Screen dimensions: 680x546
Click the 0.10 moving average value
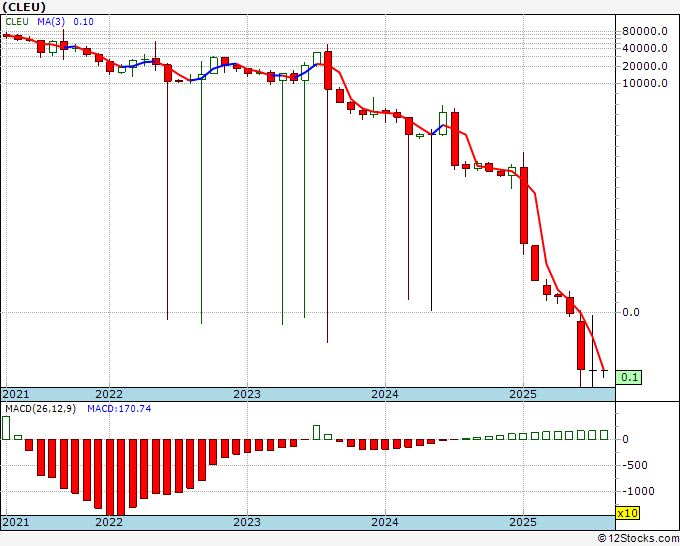coord(83,22)
